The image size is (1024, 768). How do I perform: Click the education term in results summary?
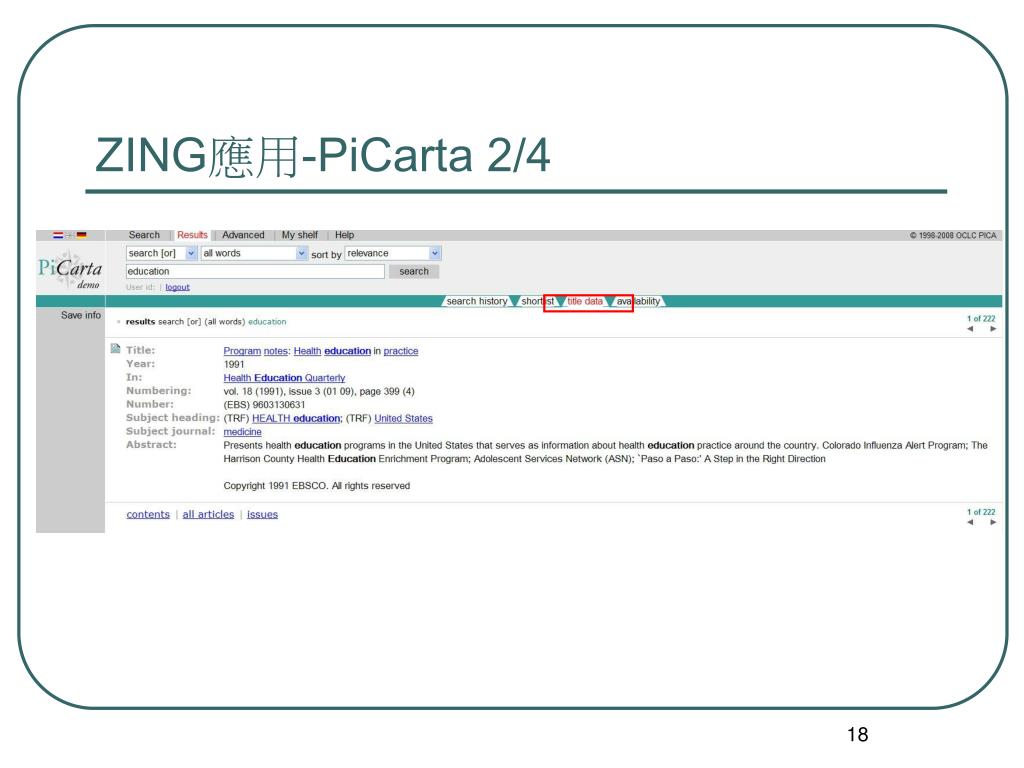tap(267, 322)
